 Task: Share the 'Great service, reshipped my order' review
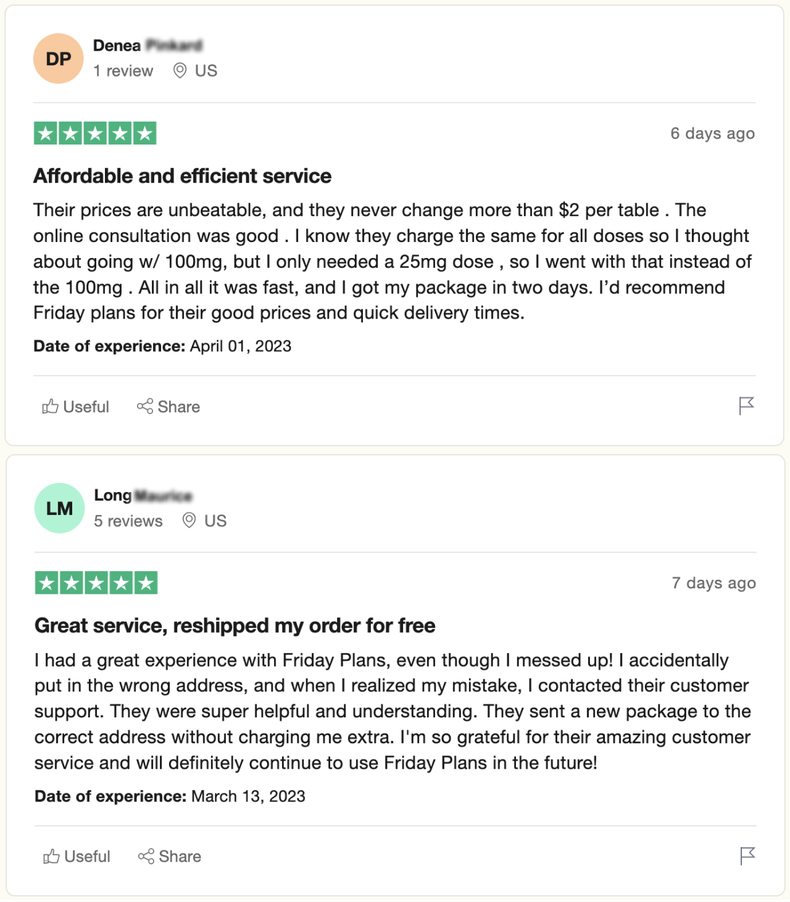[168, 856]
